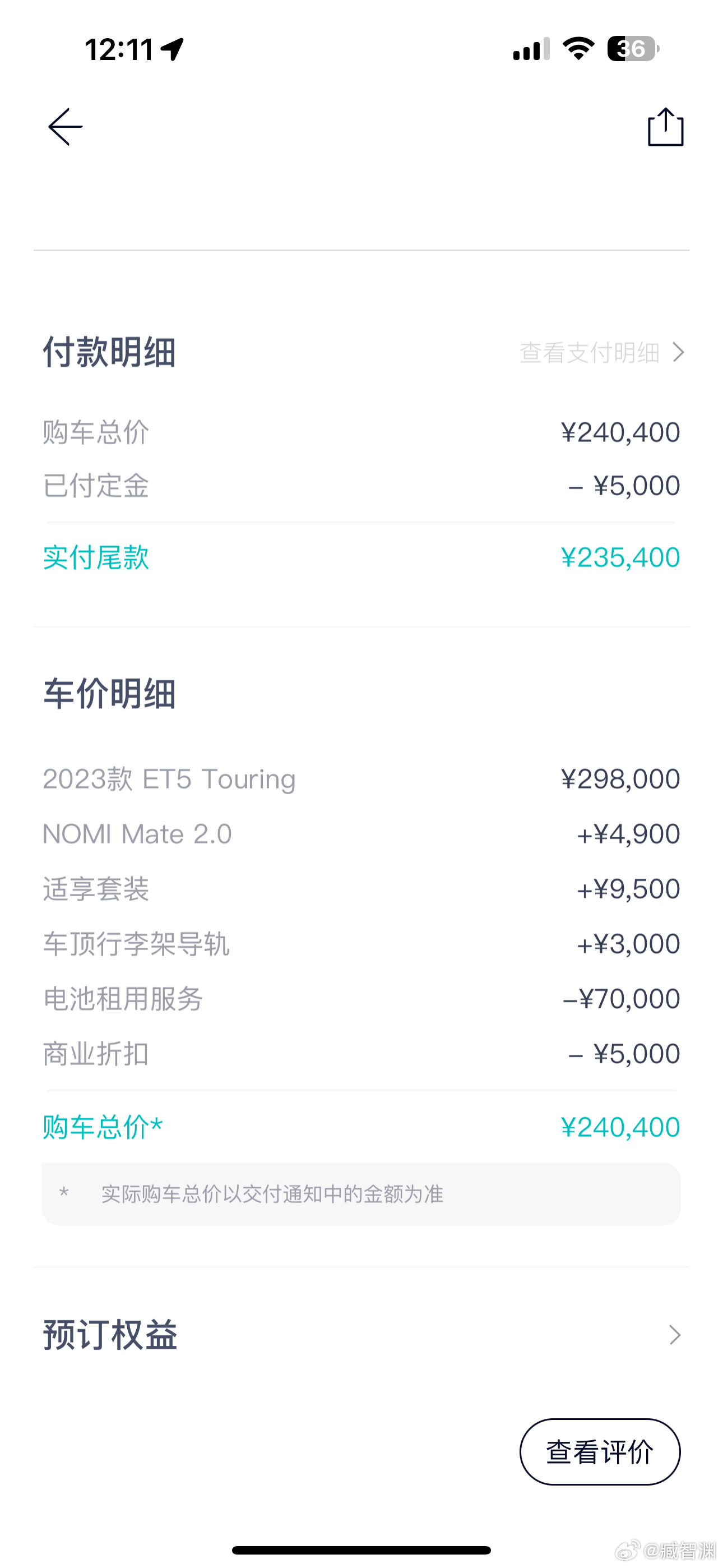This screenshot has height=1568, width=723.
Task: Tap the 购车总价* ¥240,400 total
Action: (x=620, y=1127)
